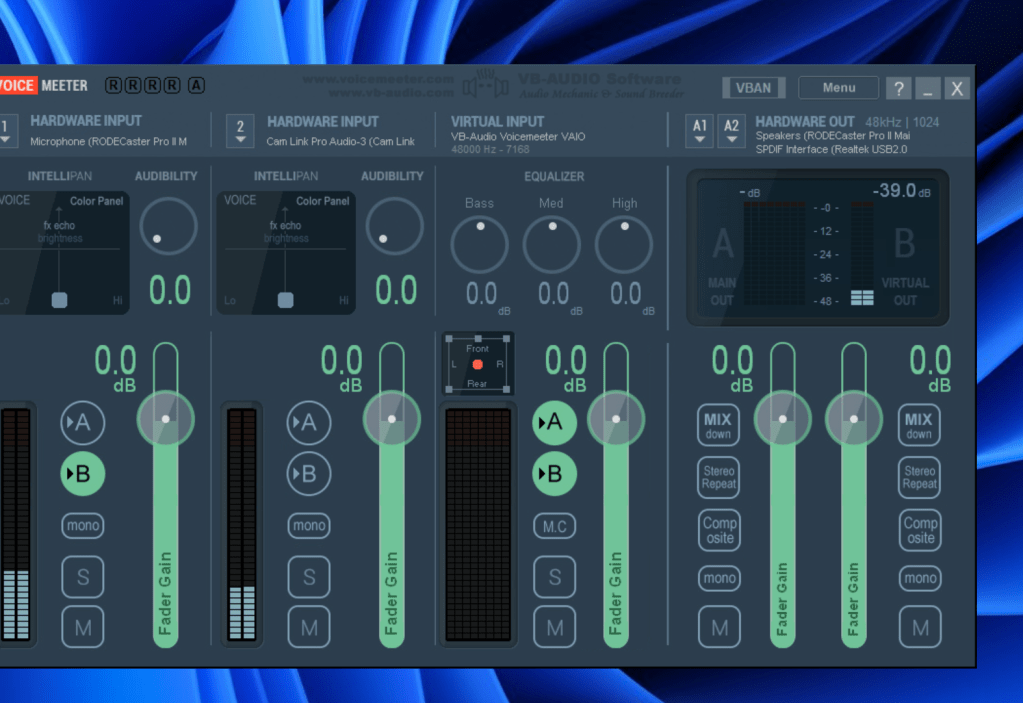This screenshot has width=1023, height=703.
Task: Open Hardware Input 2 device selector
Action: click(240, 130)
